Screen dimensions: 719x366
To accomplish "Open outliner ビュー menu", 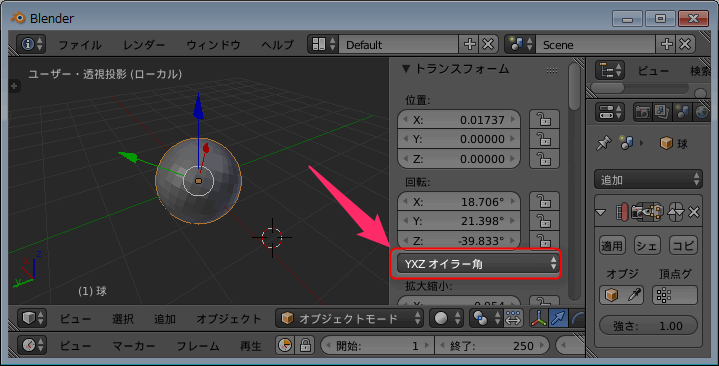I will pyautogui.click(x=653, y=71).
